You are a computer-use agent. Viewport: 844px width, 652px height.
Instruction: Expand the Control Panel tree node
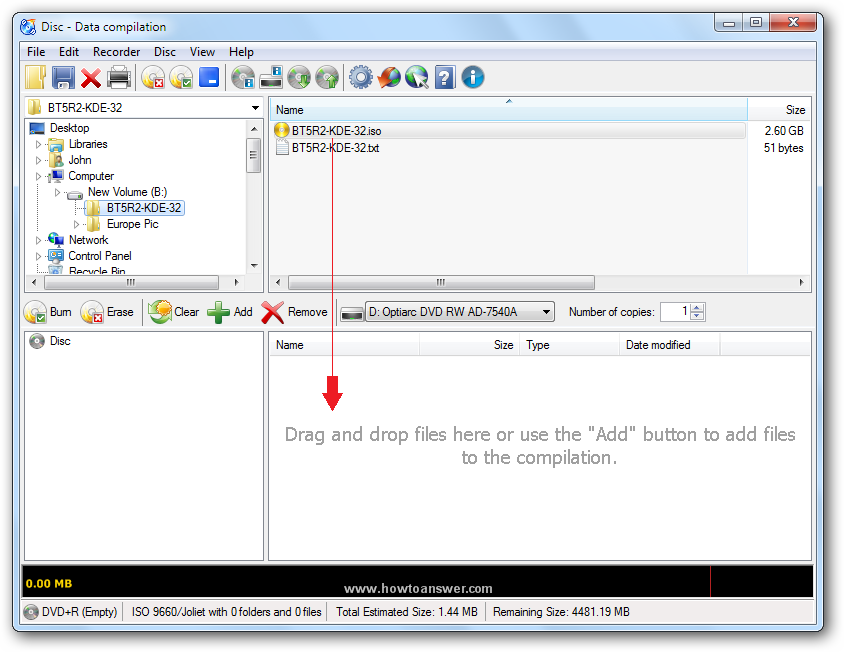click(38, 256)
